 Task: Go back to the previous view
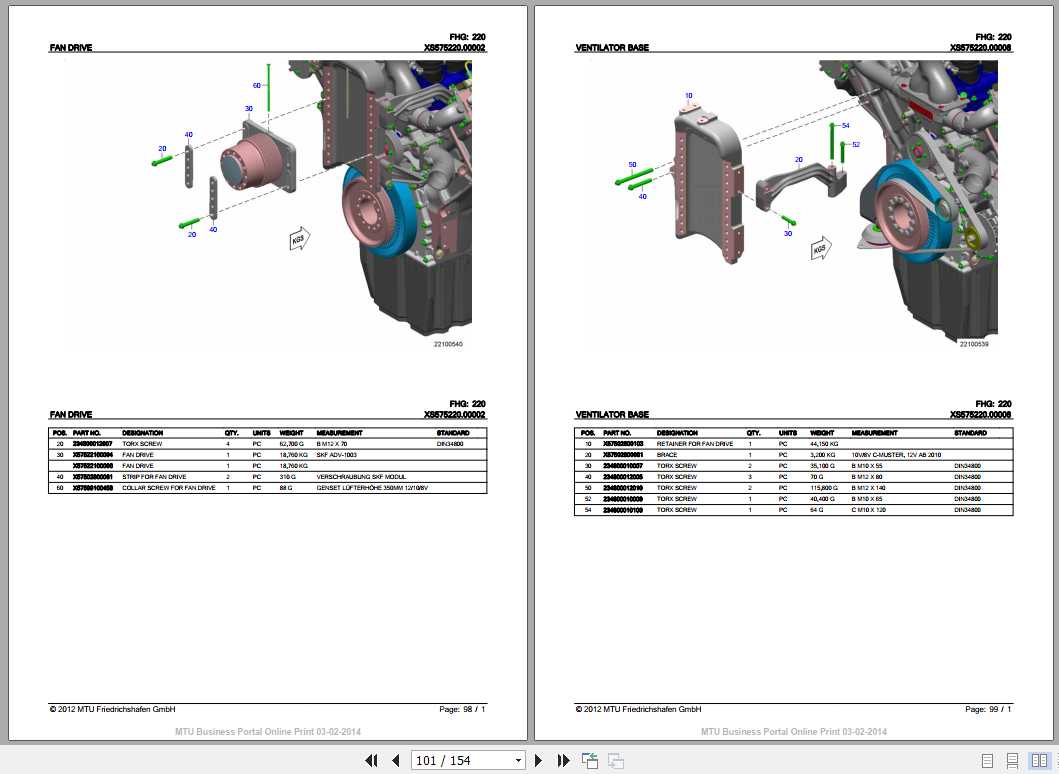coord(589,760)
